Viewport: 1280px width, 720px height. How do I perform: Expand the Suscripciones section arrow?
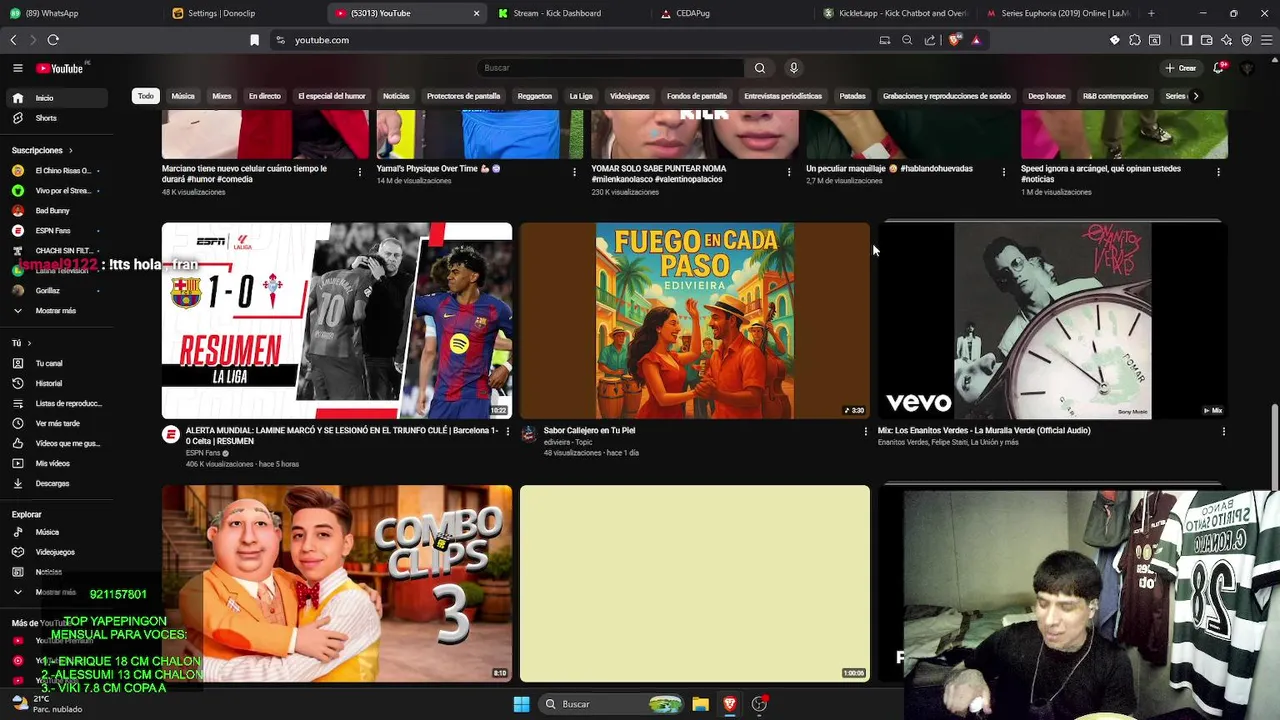tap(70, 150)
